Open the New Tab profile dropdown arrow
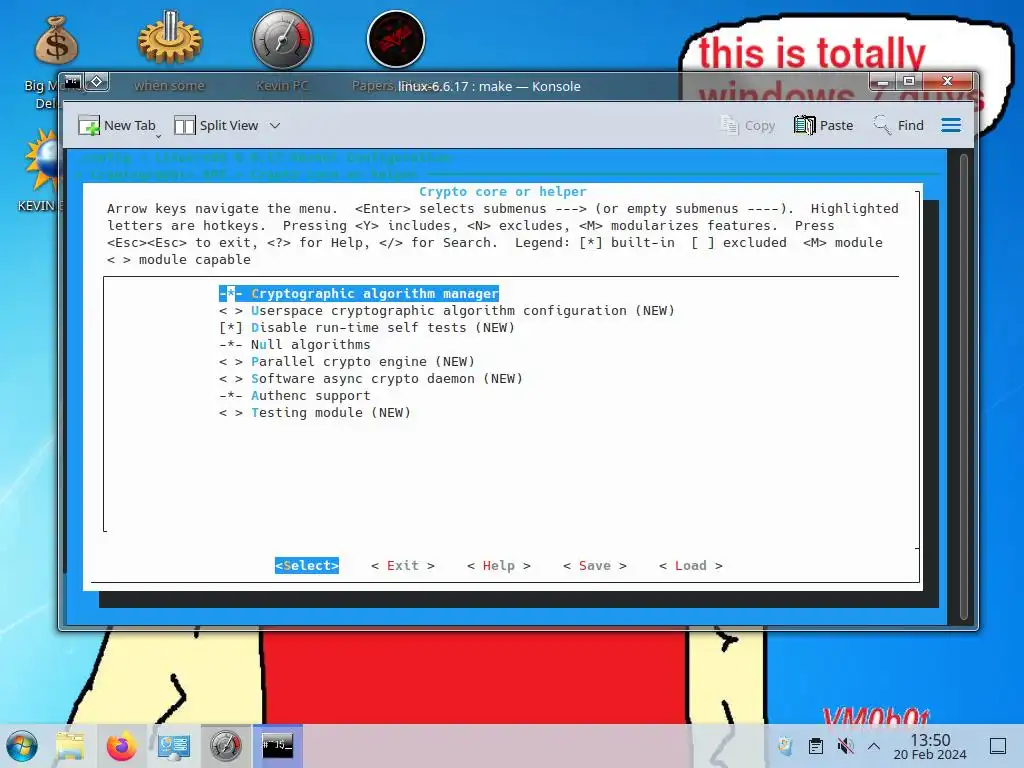Image resolution: width=1024 pixels, height=768 pixels. tap(158, 136)
